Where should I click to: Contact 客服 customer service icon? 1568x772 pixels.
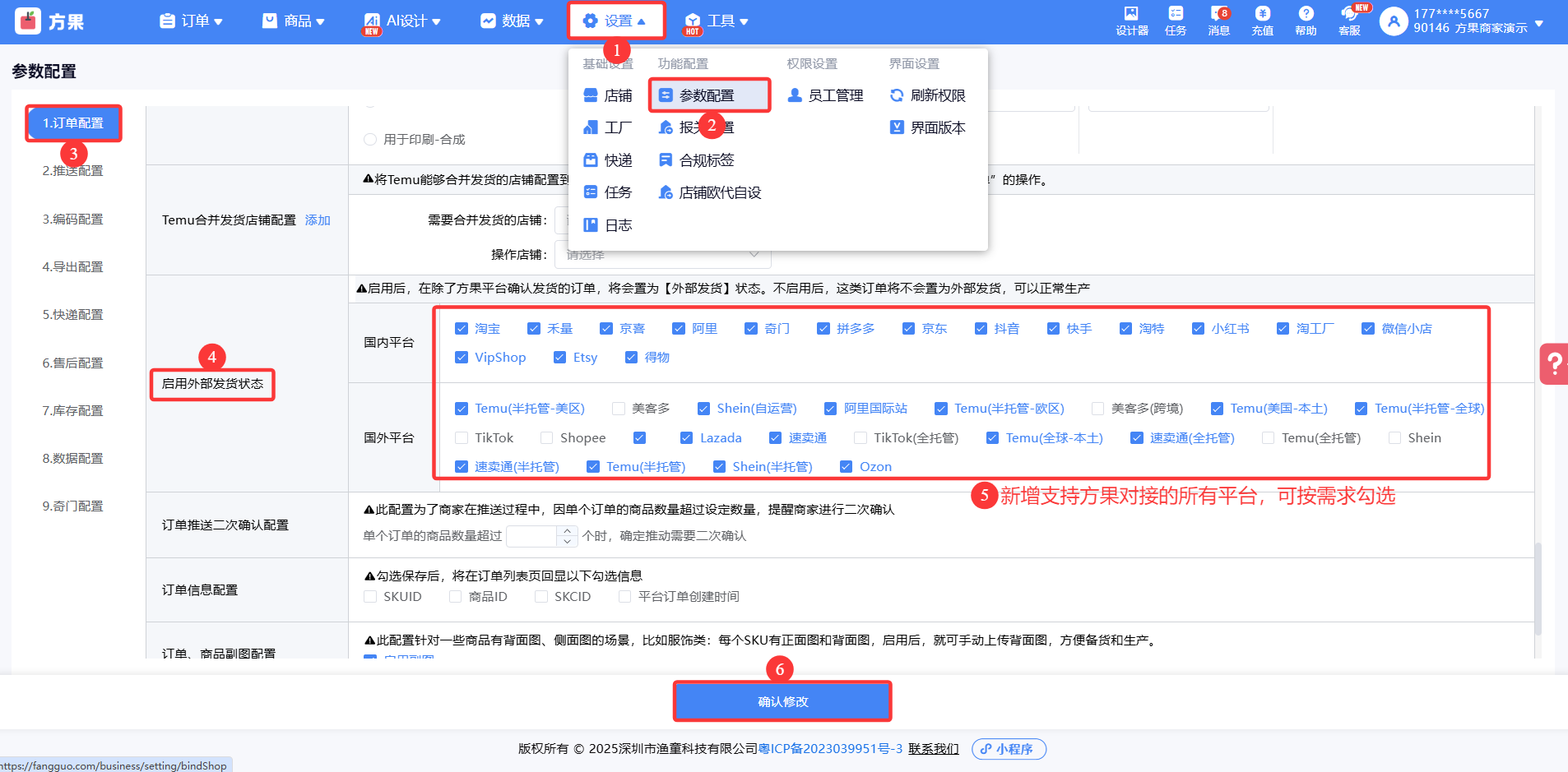click(1349, 21)
